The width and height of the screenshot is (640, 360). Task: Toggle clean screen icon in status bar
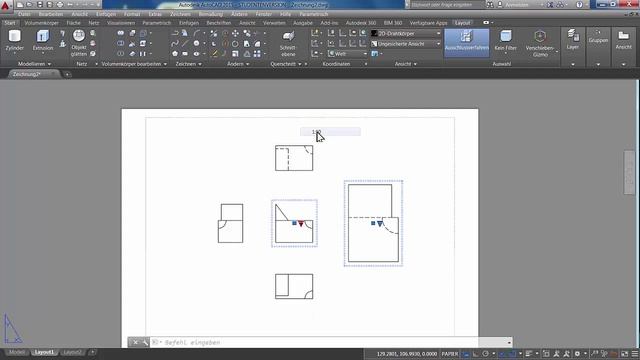(x=625, y=354)
